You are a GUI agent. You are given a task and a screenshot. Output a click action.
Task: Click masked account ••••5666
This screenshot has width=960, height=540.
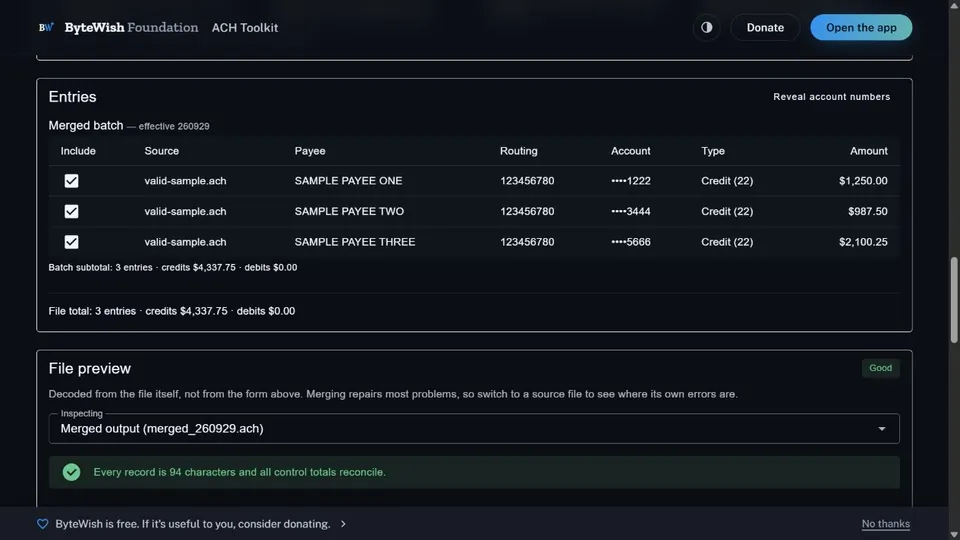pos(631,242)
